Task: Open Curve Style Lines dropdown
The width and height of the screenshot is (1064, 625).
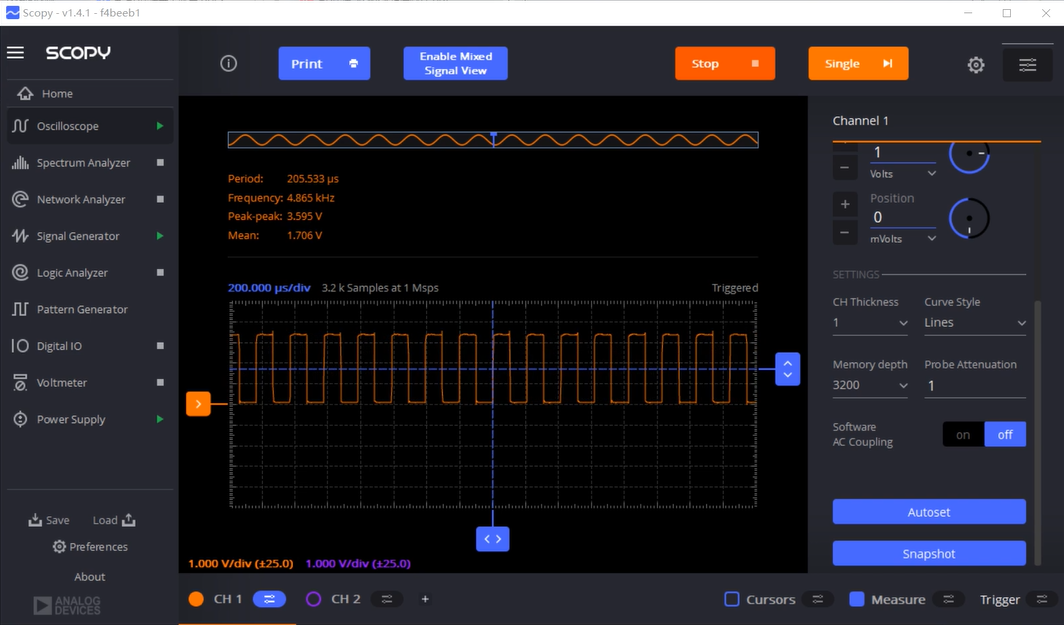Action: pos(975,323)
